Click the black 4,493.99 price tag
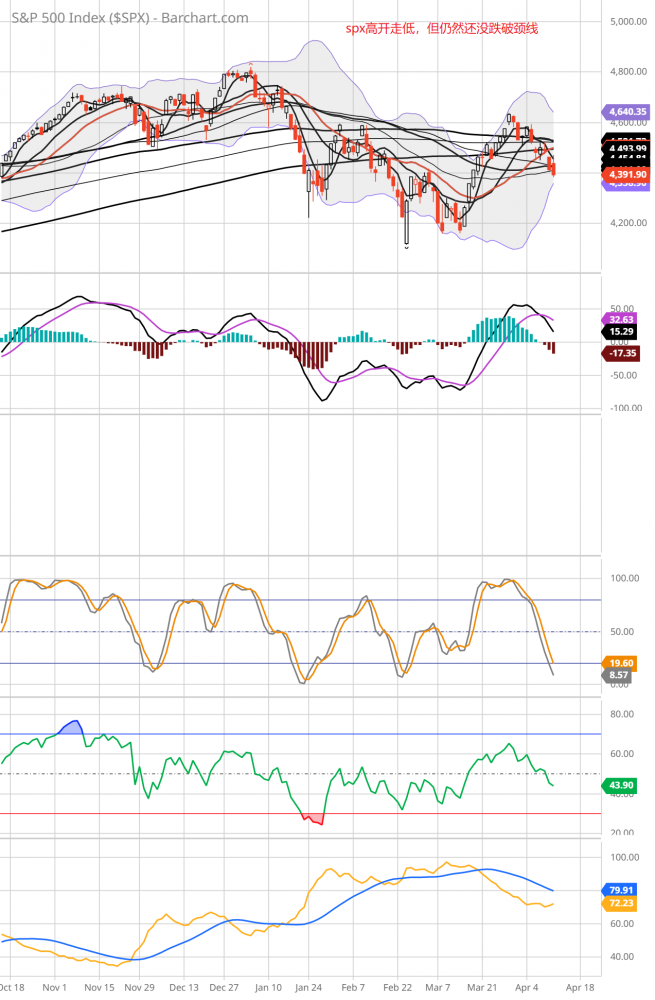This screenshot has height=1000, width=655. tap(625, 149)
